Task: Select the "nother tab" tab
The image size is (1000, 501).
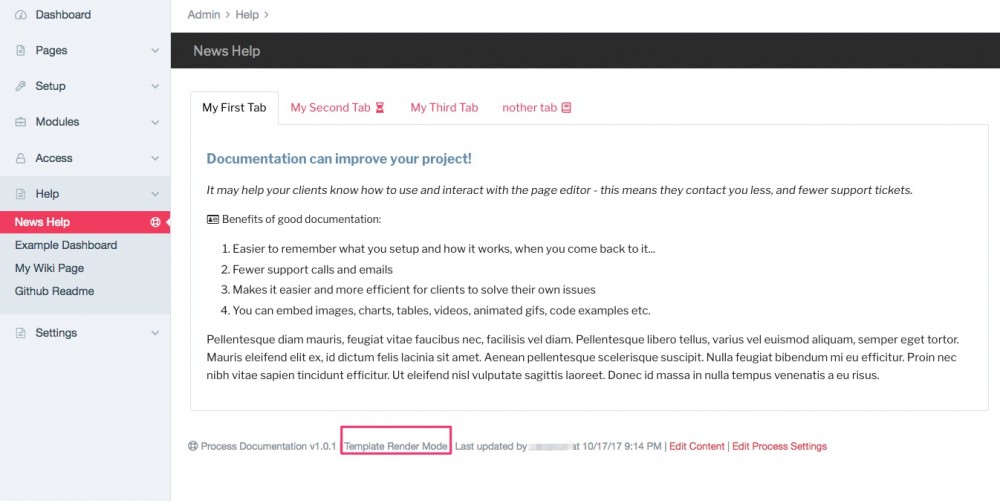Action: (x=536, y=108)
